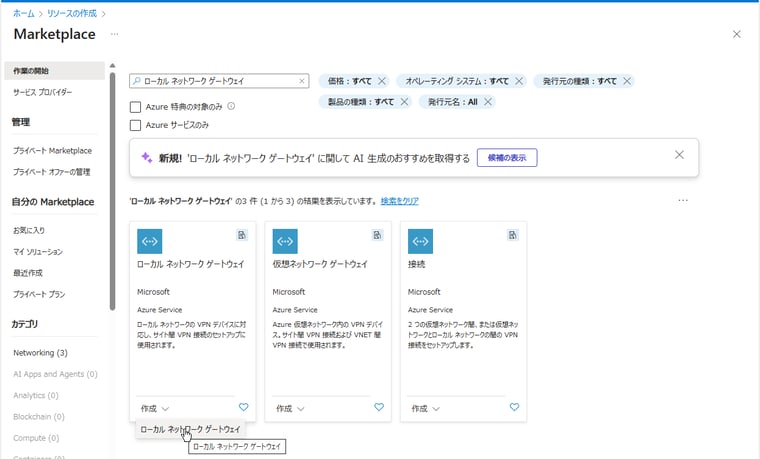Favorite the 仮想ネットワーク ゲートウェイ card heart
Image resolution: width=760 pixels, height=459 pixels.
(379, 407)
